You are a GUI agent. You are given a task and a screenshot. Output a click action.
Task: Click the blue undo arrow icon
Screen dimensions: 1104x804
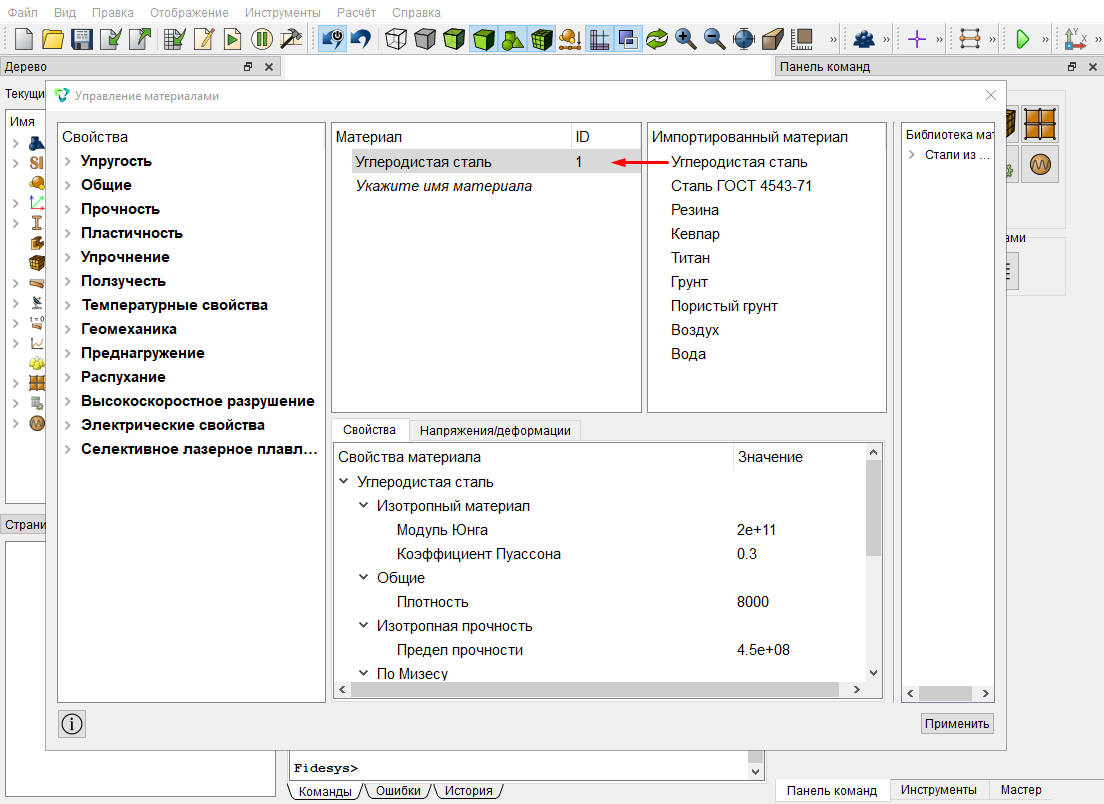pyautogui.click(x=362, y=39)
